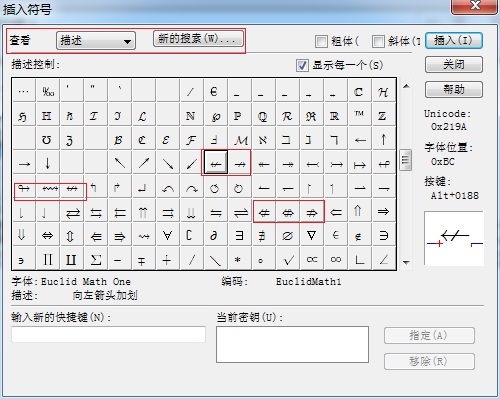This screenshot has width=500, height=399.
Task: Click the 帮助 button
Action: point(454,89)
